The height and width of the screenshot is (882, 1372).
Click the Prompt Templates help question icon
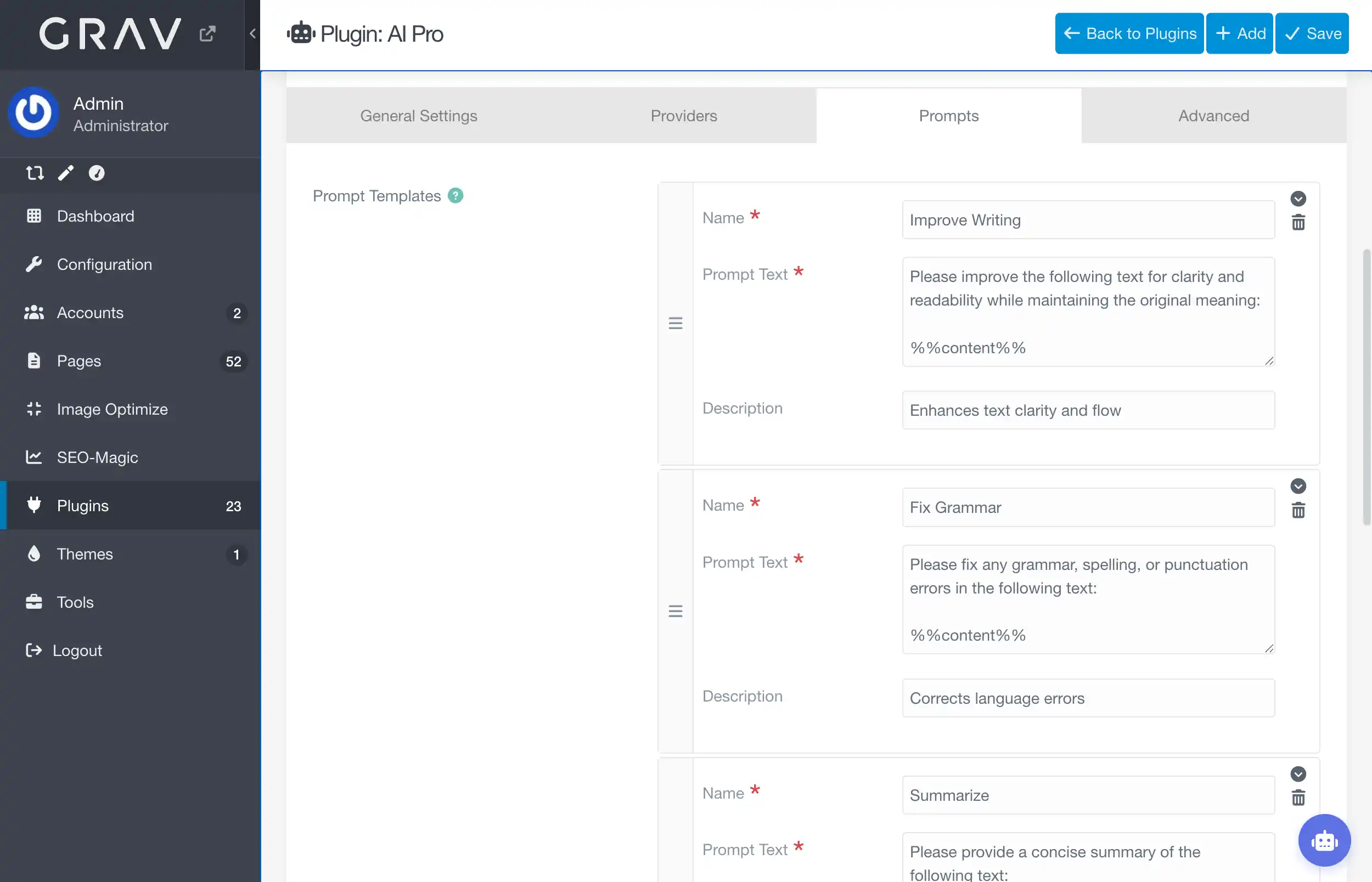tap(456, 196)
